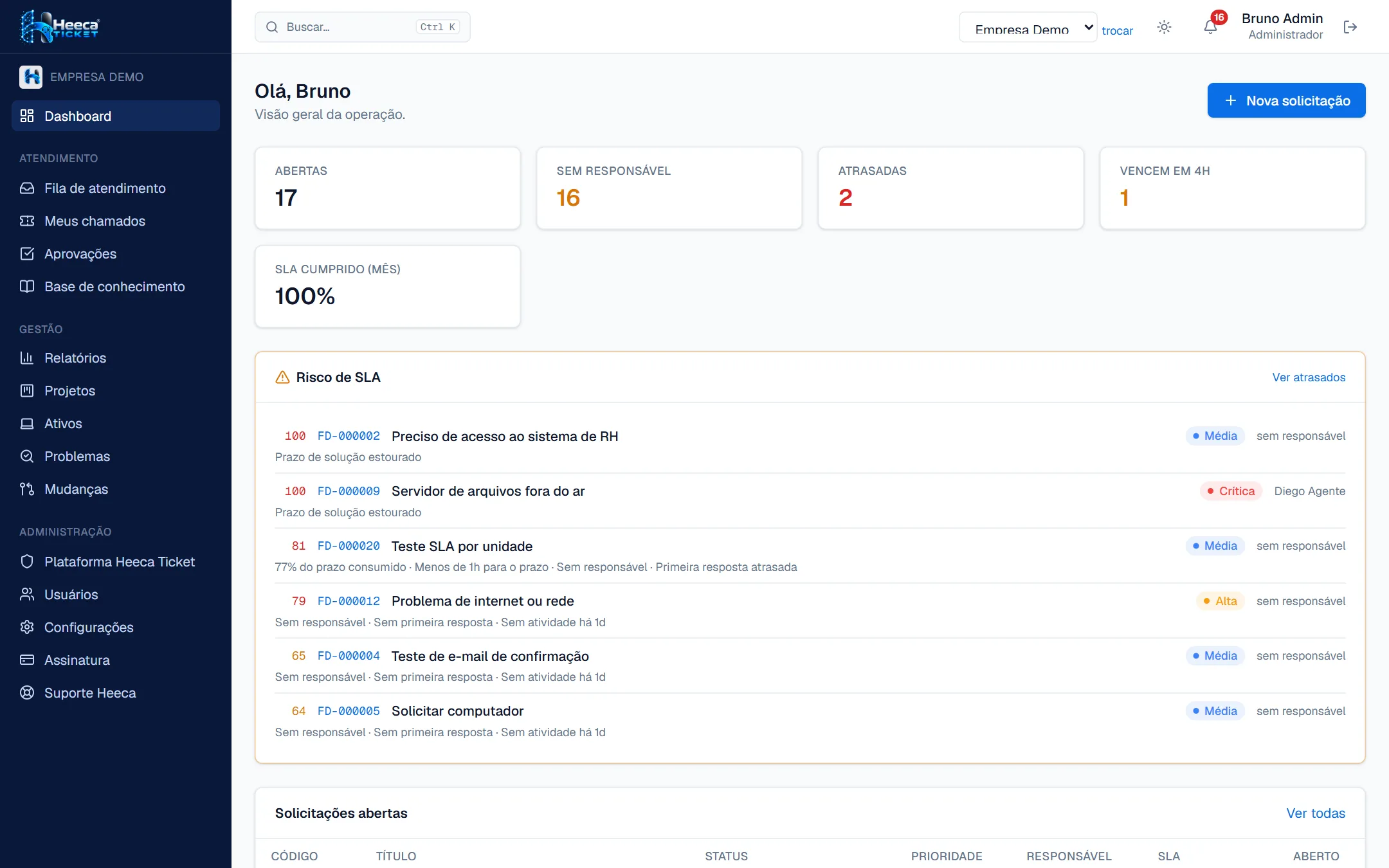
Task: Click the STATUS column header
Action: (726, 856)
